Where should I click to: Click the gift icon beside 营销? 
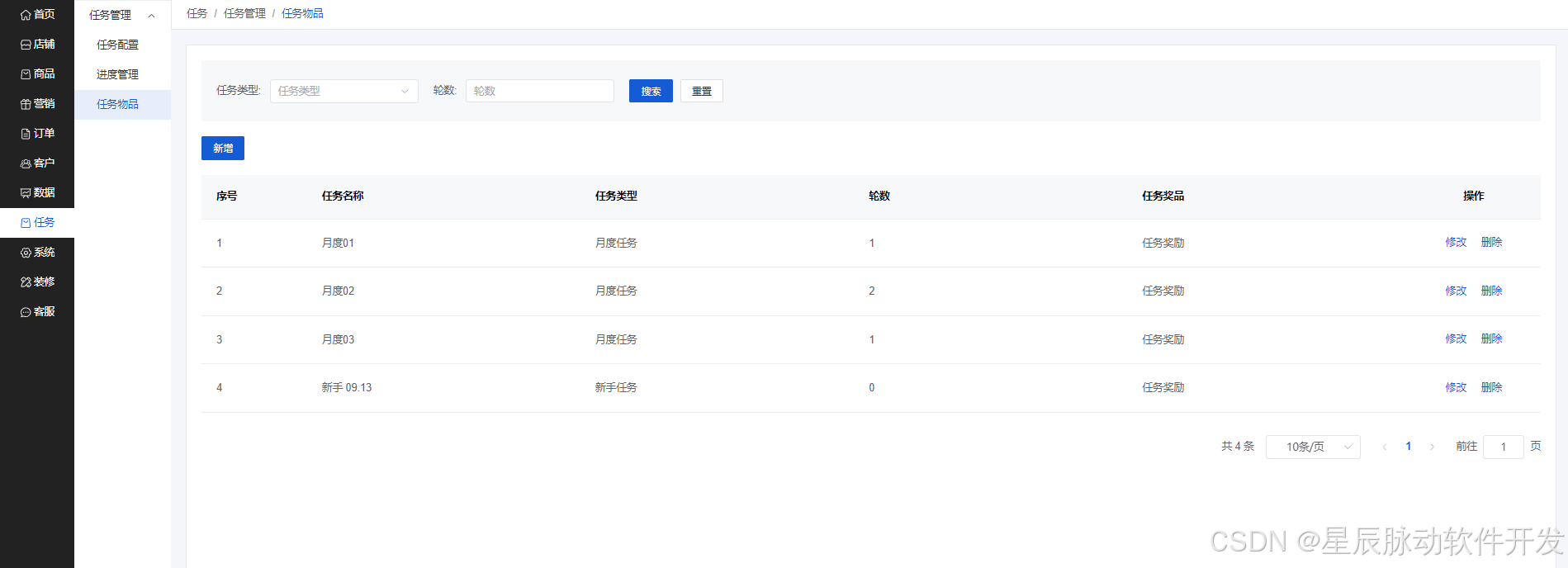(26, 104)
